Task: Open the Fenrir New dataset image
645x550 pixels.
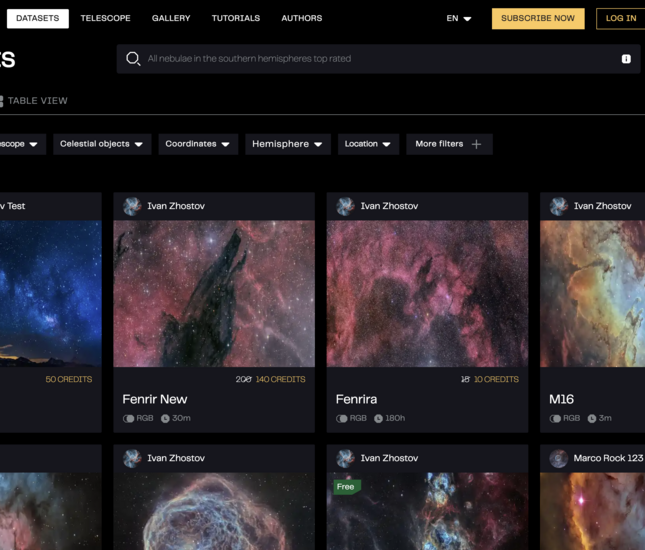Action: point(214,293)
